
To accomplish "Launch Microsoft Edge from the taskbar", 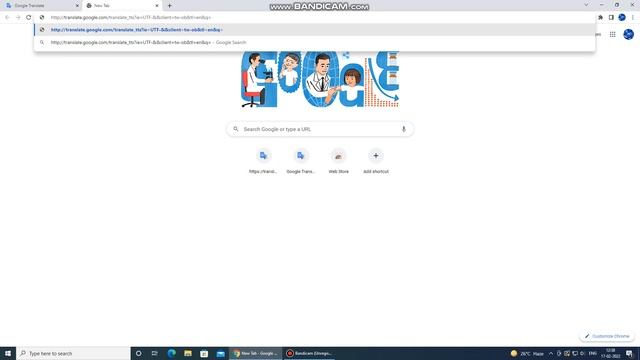I will pyautogui.click(x=171, y=353).
